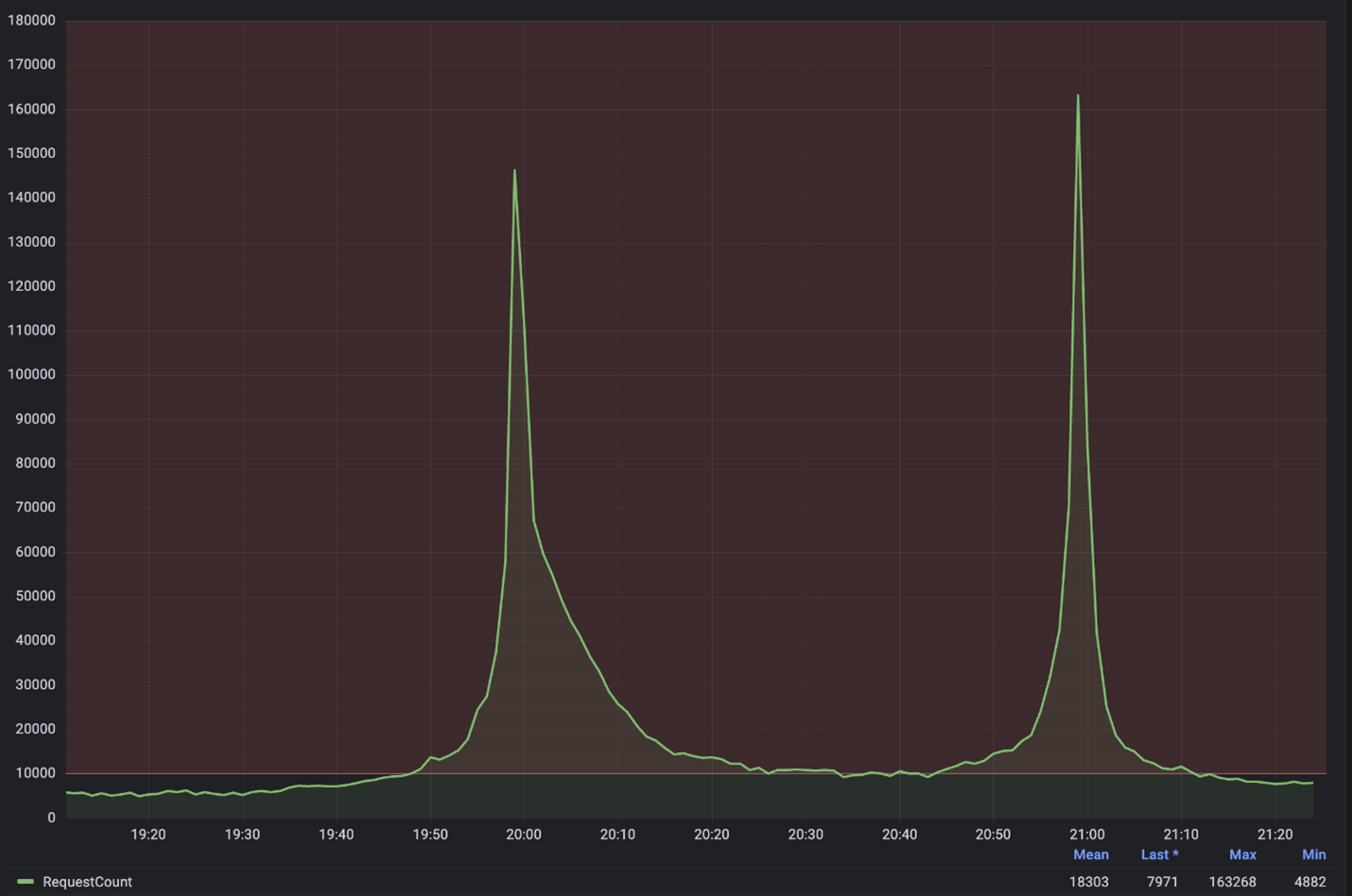The height and width of the screenshot is (896, 1352).
Task: Sort legend by Last * column header
Action: pyautogui.click(x=1159, y=854)
